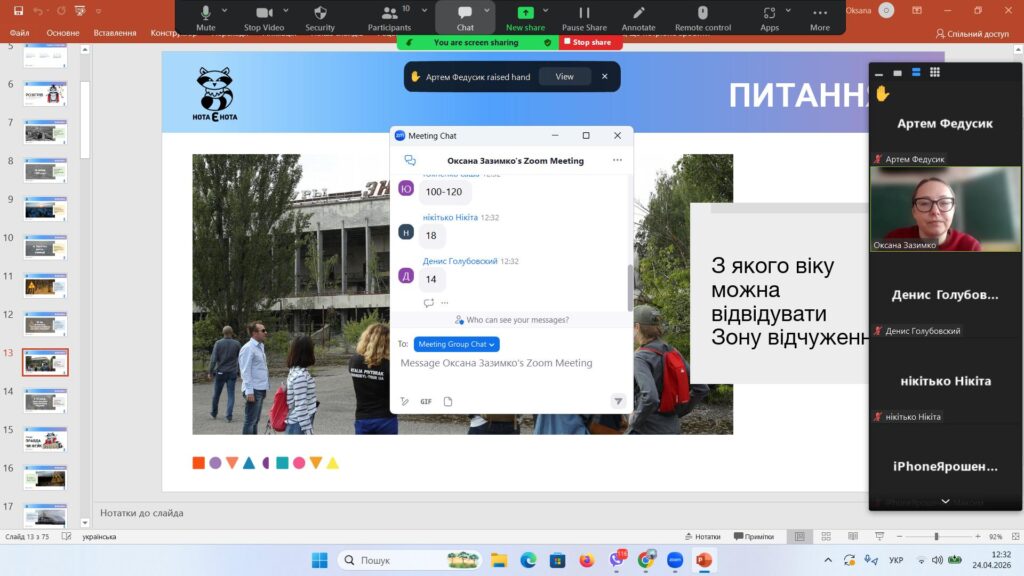
Task: Click Pause Share in Zoom toolbar
Action: pyautogui.click(x=583, y=14)
